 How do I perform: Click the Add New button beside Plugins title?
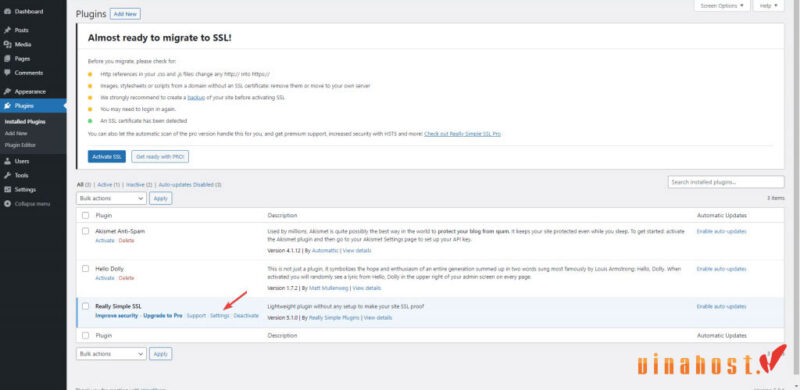[x=125, y=14]
